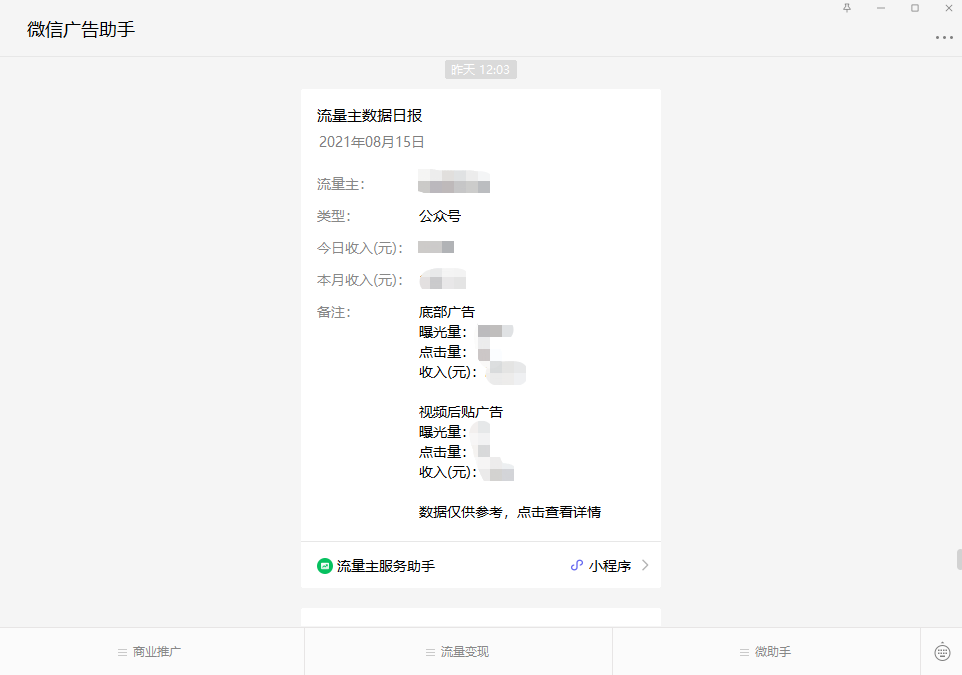962x675 pixels.
Task: Pin the chat window on top
Action: [x=847, y=8]
